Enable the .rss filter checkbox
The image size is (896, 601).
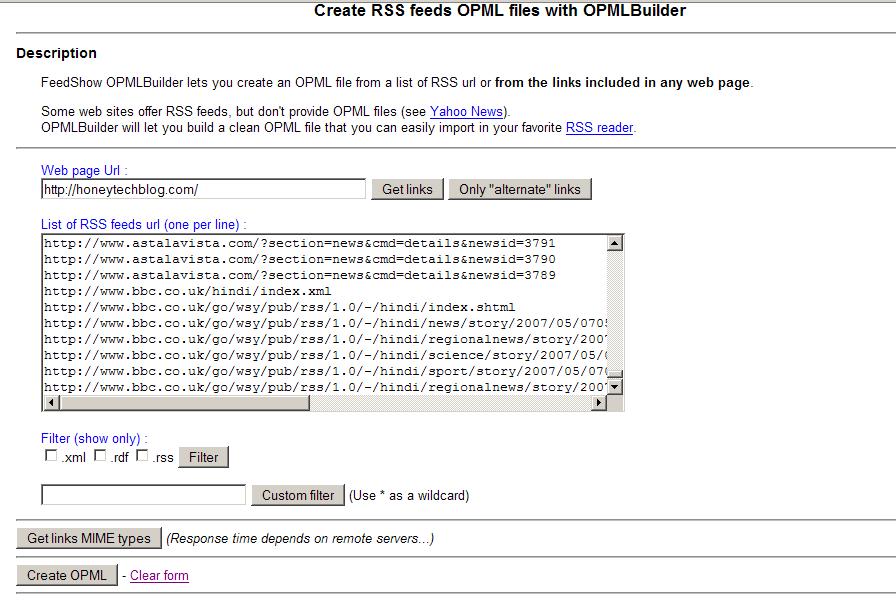(x=142, y=455)
